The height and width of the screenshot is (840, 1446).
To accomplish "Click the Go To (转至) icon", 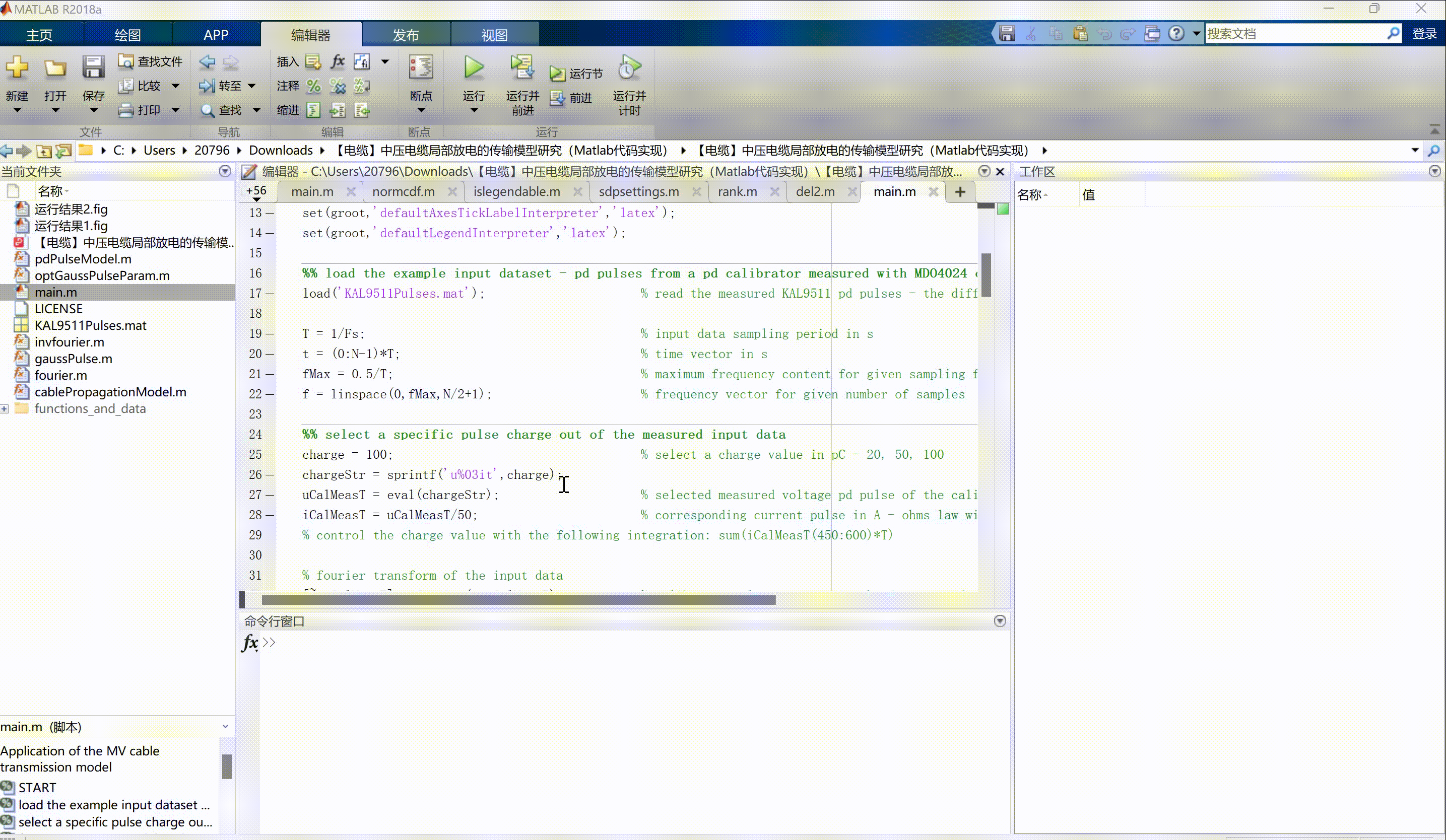I will point(207,86).
